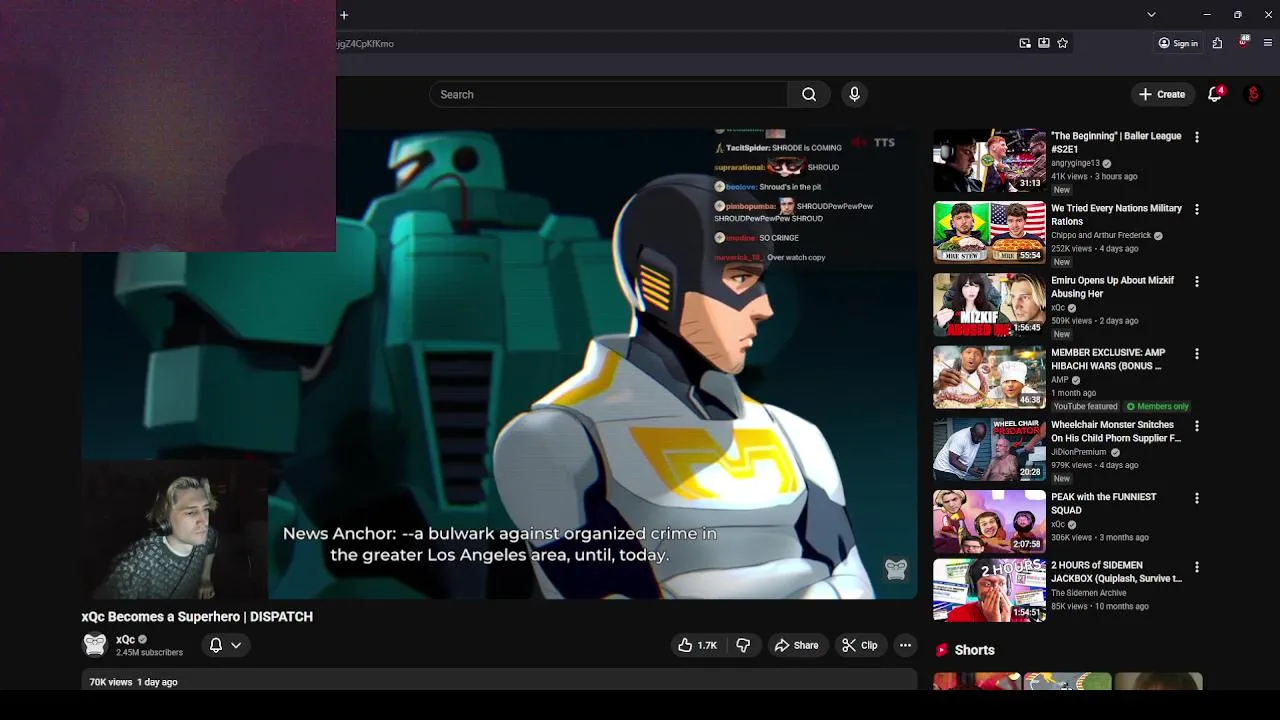Clip a segment of the video

(859, 645)
